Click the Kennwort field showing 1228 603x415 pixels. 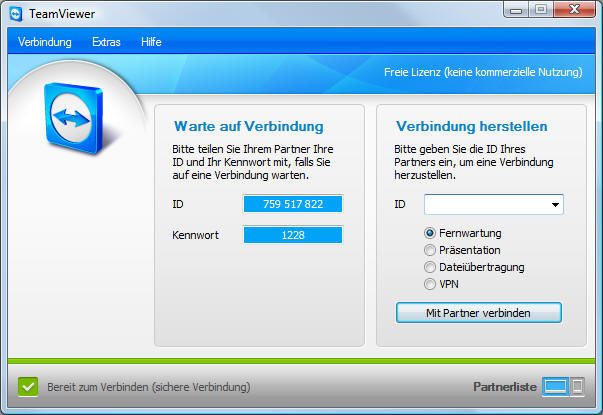[293, 235]
